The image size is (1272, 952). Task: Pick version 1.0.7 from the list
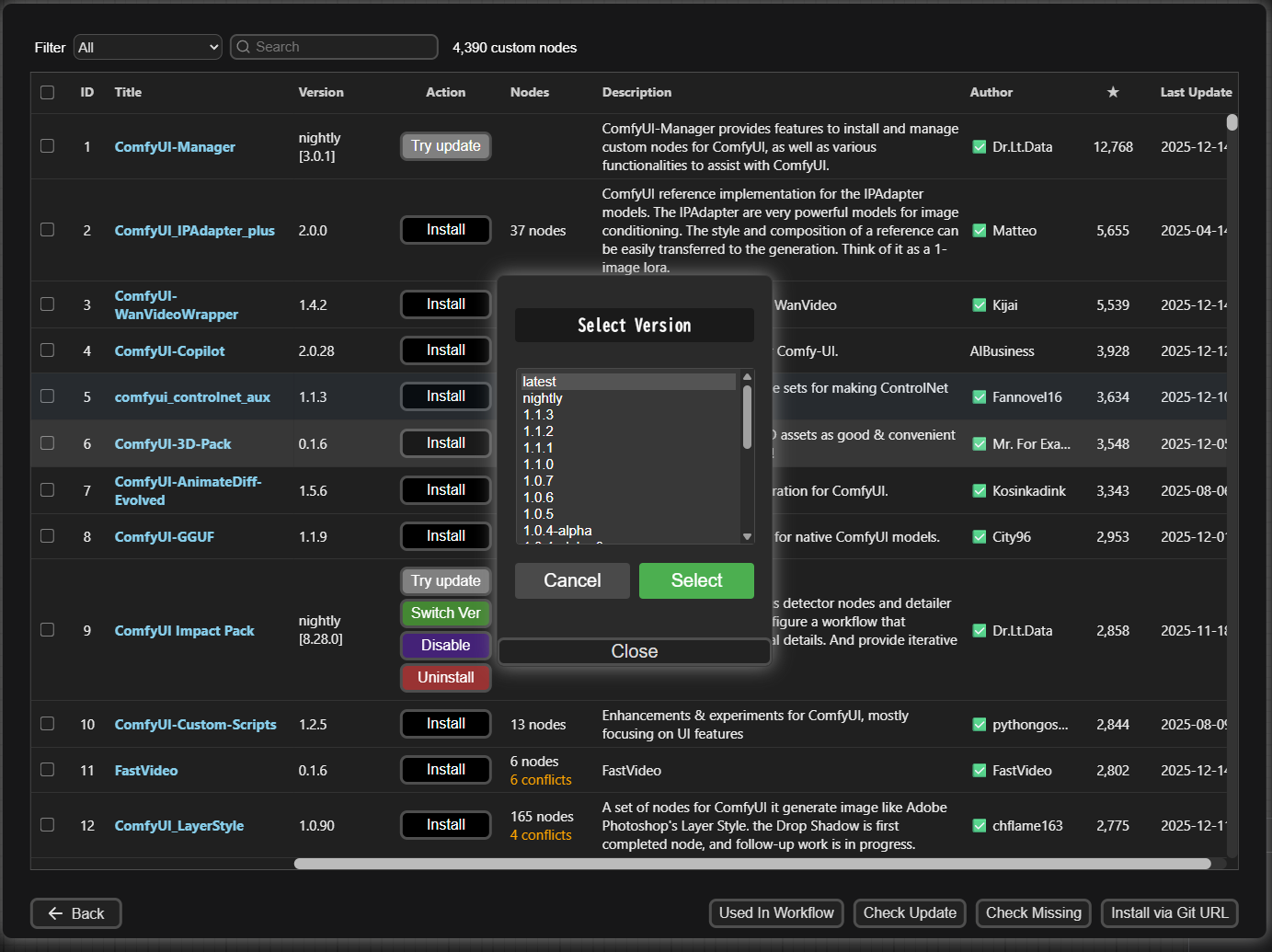coord(538,481)
